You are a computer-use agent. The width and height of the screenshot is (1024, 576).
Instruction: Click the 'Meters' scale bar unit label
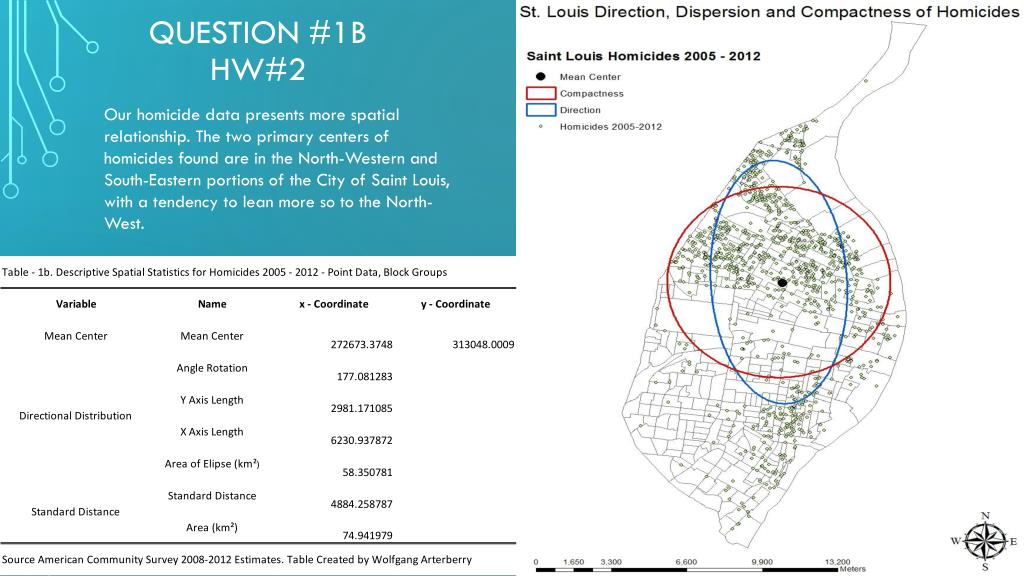point(852,569)
